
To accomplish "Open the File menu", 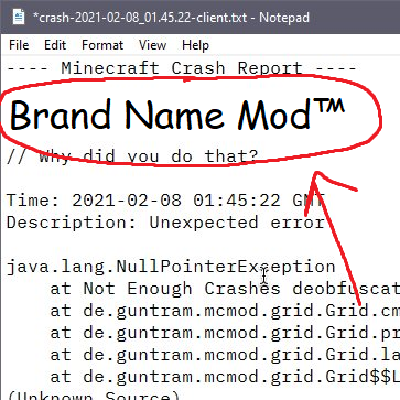I will [x=19, y=45].
